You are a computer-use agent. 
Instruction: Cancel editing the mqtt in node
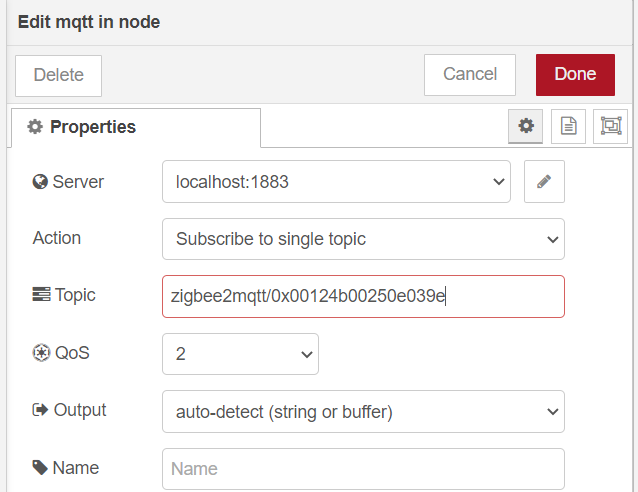pyautogui.click(x=469, y=74)
